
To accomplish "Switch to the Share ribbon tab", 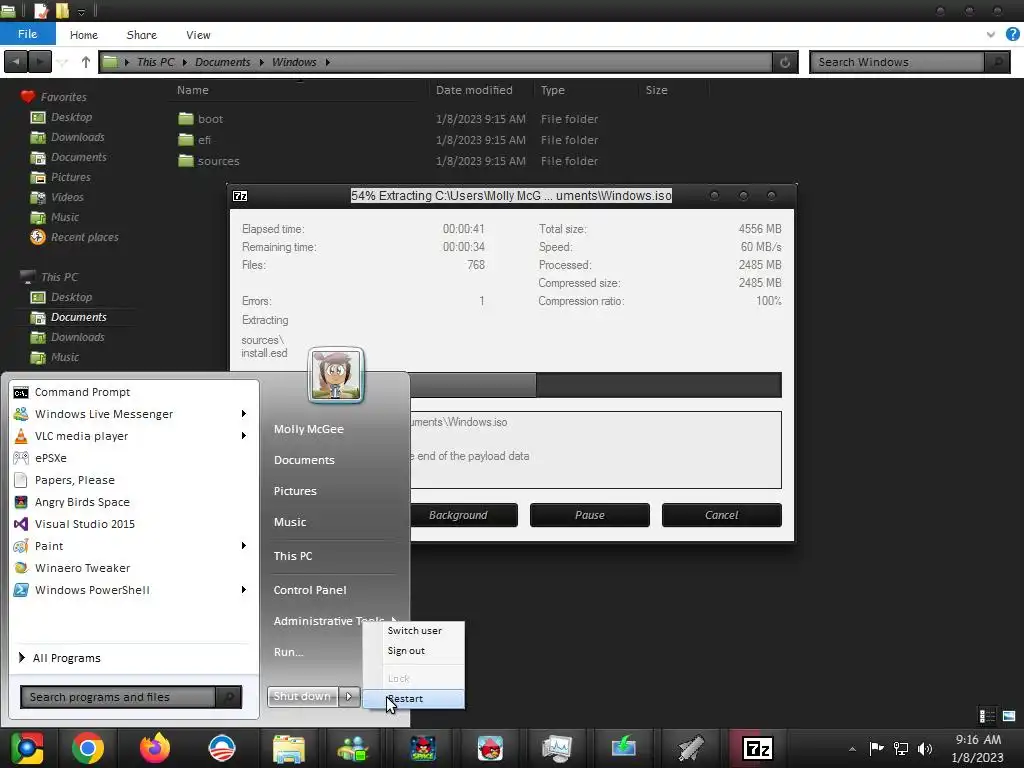I will 142,35.
